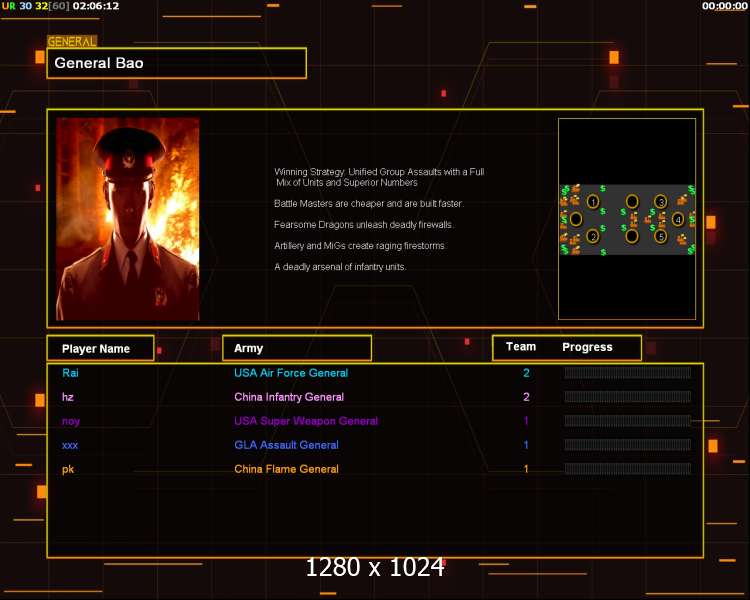750x600 pixels.
Task: Click the Progress column header
Action: tap(587, 347)
